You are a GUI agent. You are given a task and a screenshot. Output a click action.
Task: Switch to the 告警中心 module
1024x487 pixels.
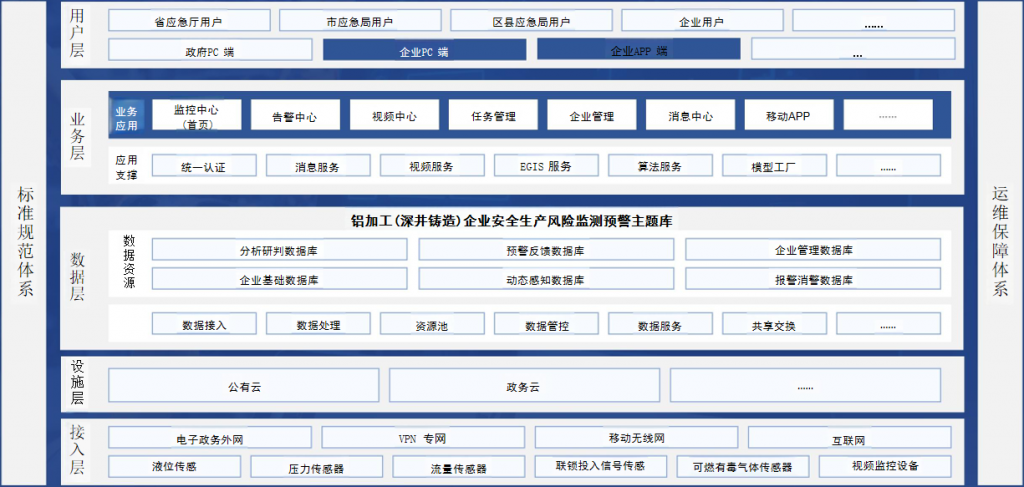coord(294,116)
